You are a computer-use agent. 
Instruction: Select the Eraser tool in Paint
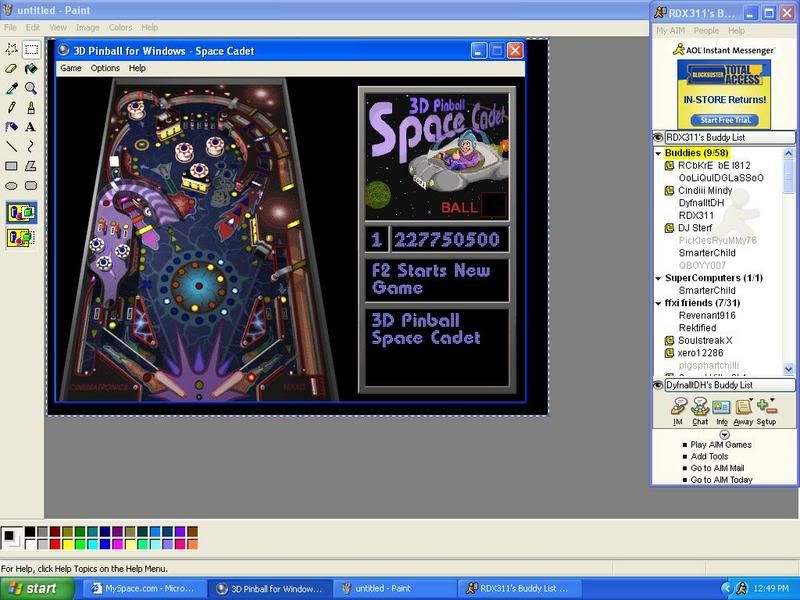coord(11,68)
